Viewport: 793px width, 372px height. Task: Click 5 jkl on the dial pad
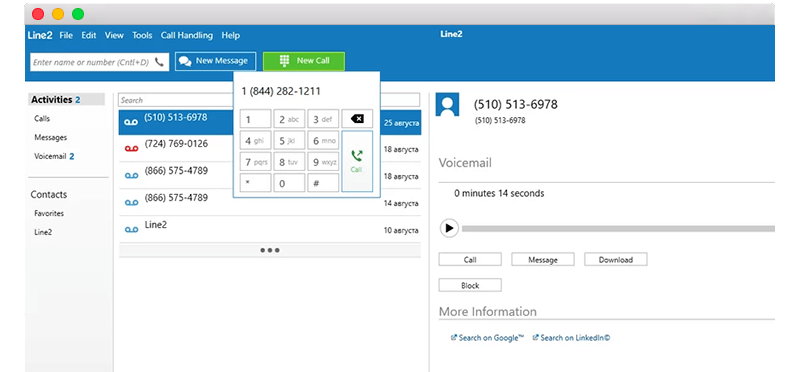point(289,141)
